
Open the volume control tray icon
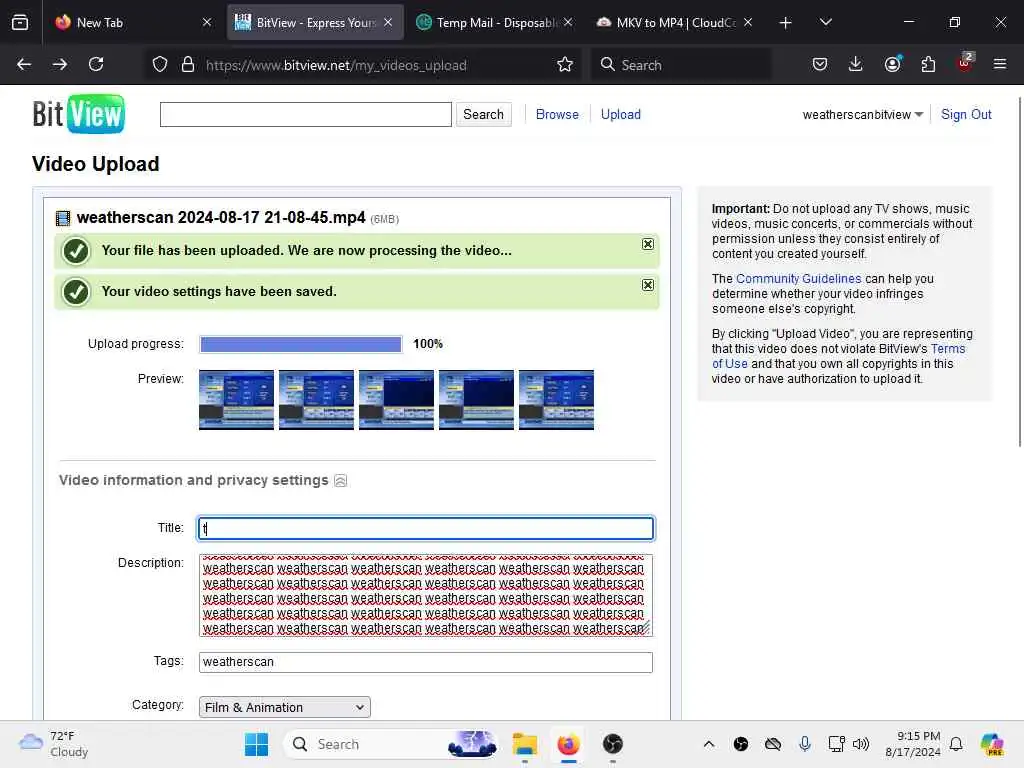[861, 744]
